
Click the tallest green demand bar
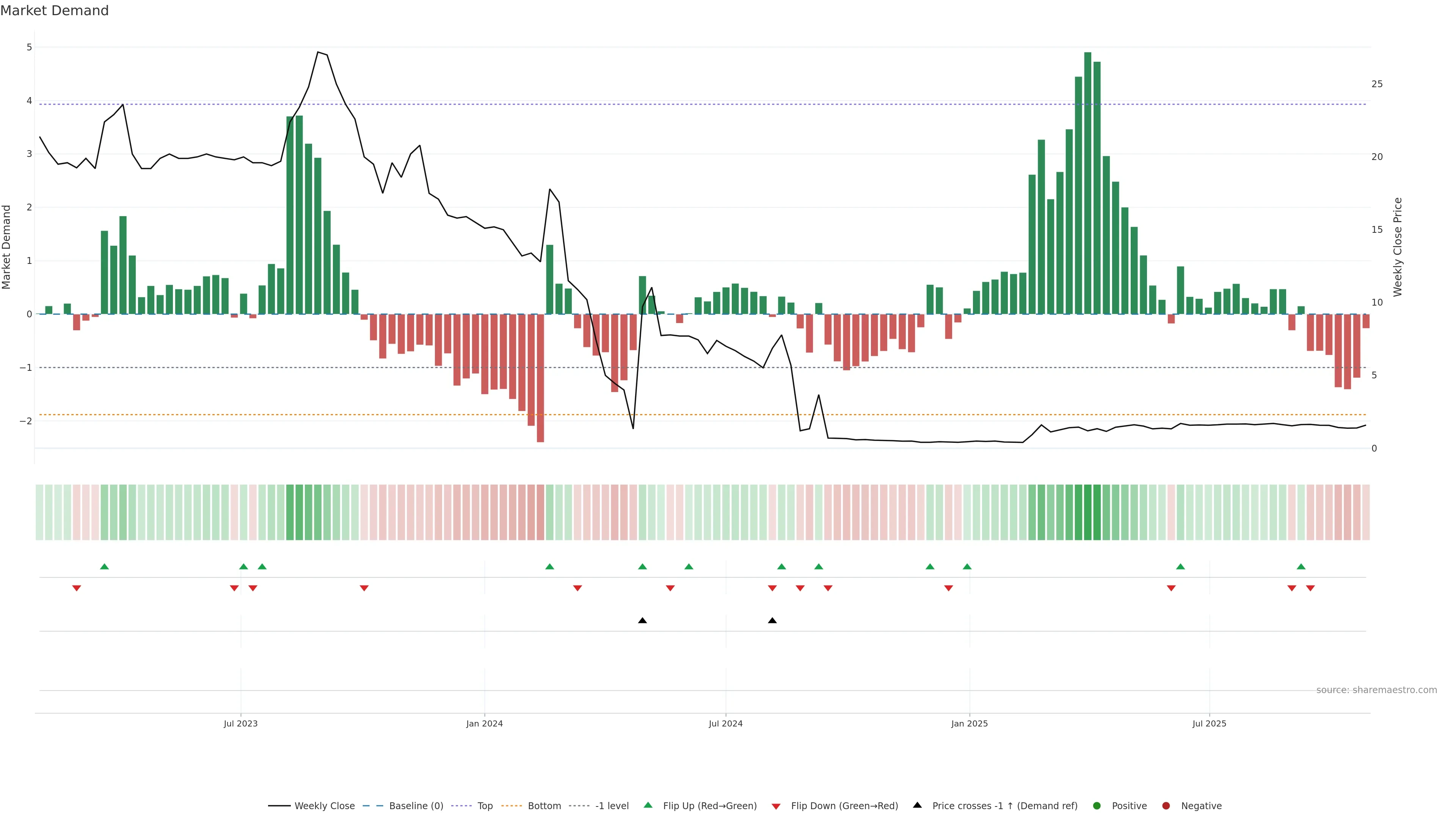coord(1087,181)
